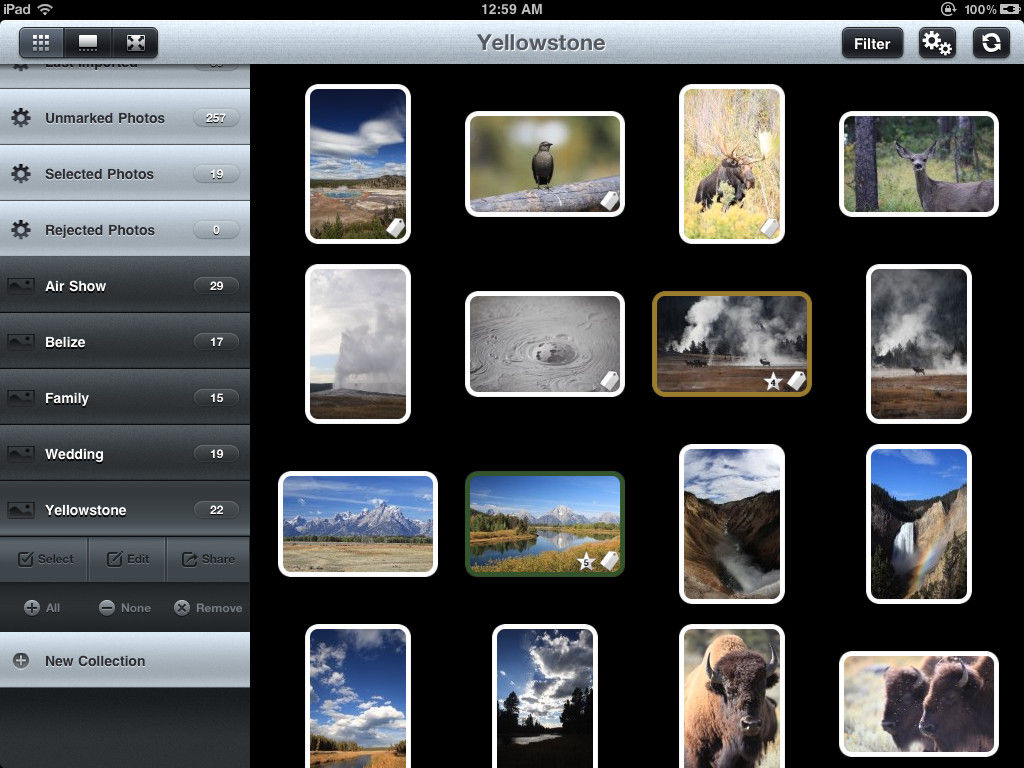This screenshot has height=768, width=1024.
Task: Open the dark tree silhouette clouds photo
Action: [545, 697]
